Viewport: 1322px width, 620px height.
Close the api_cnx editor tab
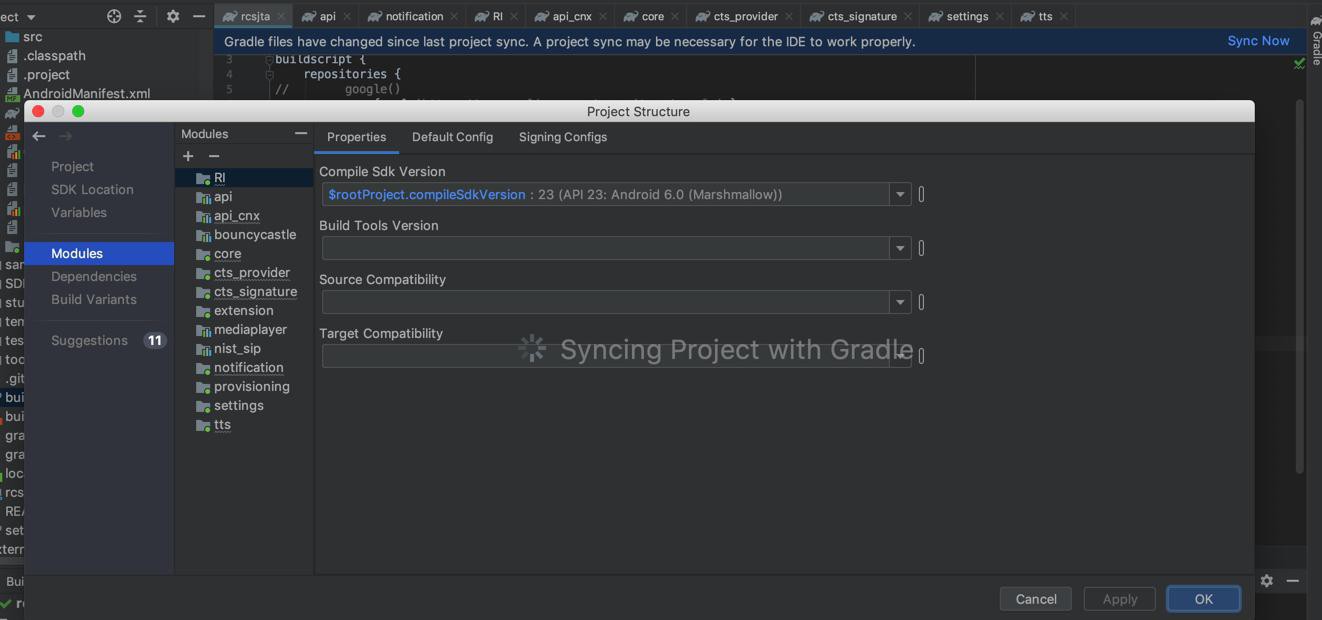[x=603, y=16]
